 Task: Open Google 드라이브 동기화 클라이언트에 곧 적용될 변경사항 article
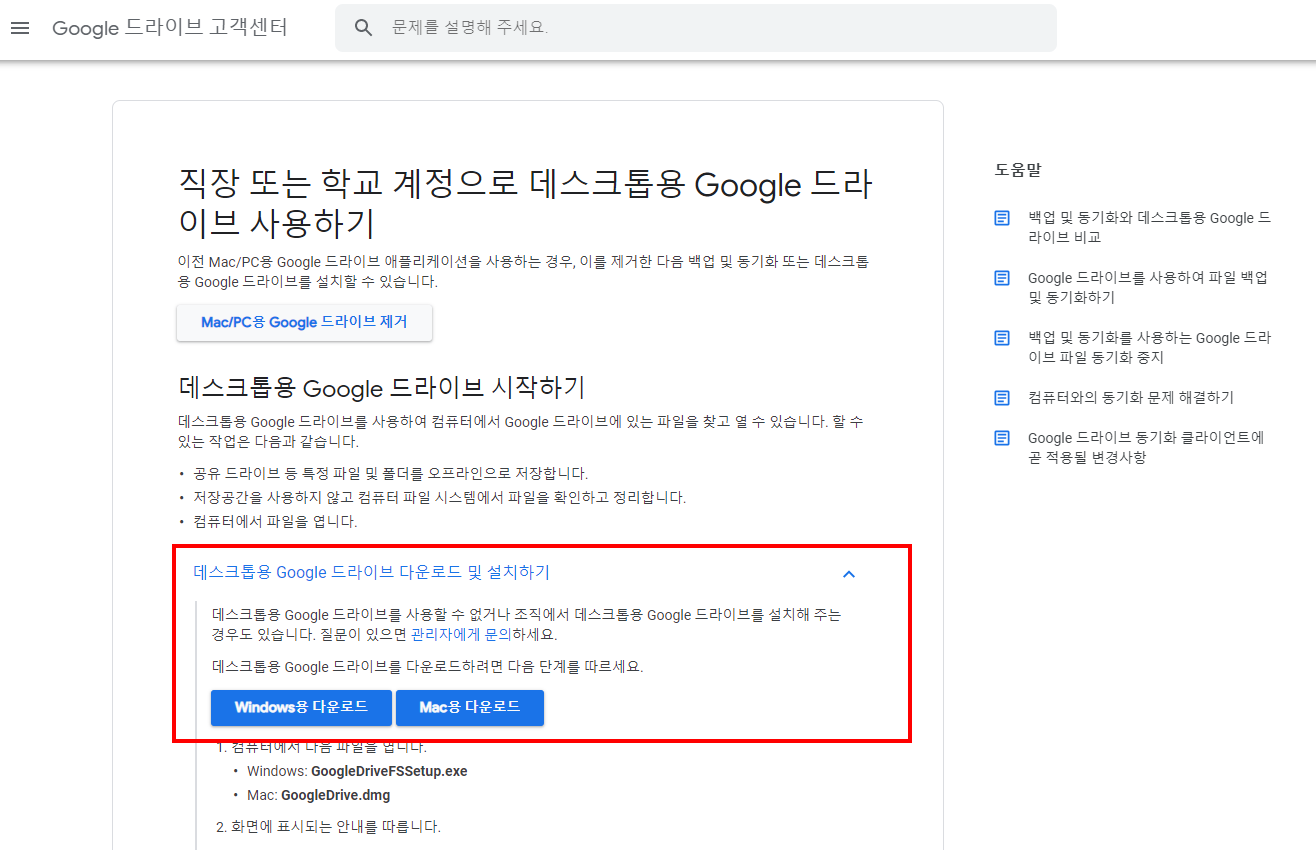point(1146,447)
